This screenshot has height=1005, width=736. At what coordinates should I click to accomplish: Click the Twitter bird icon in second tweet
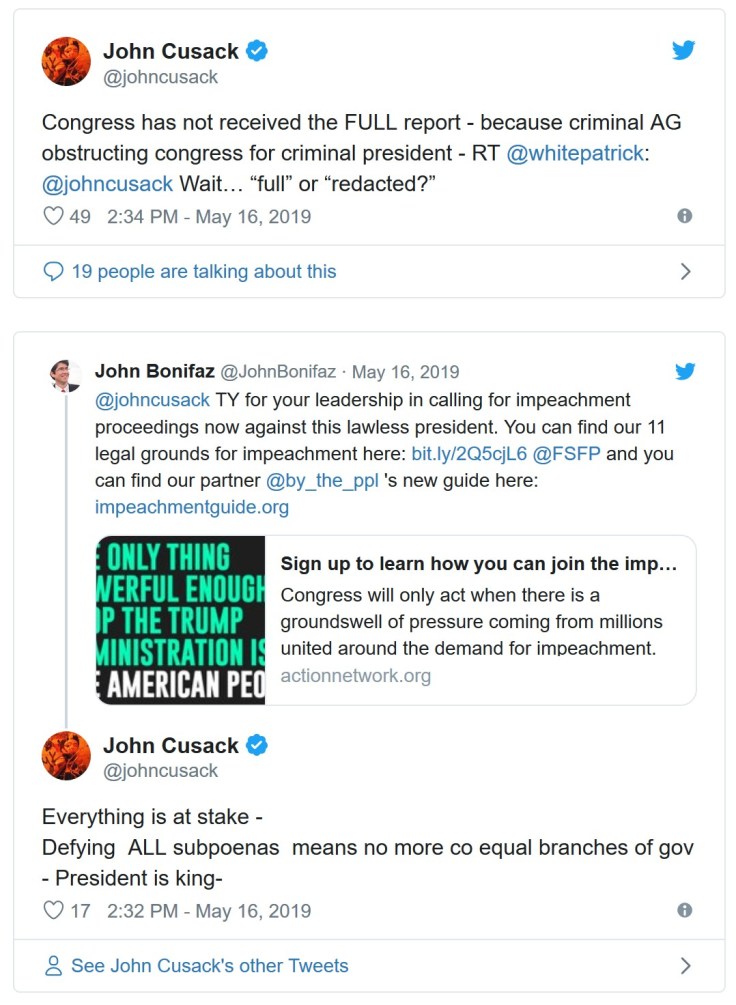click(x=685, y=372)
